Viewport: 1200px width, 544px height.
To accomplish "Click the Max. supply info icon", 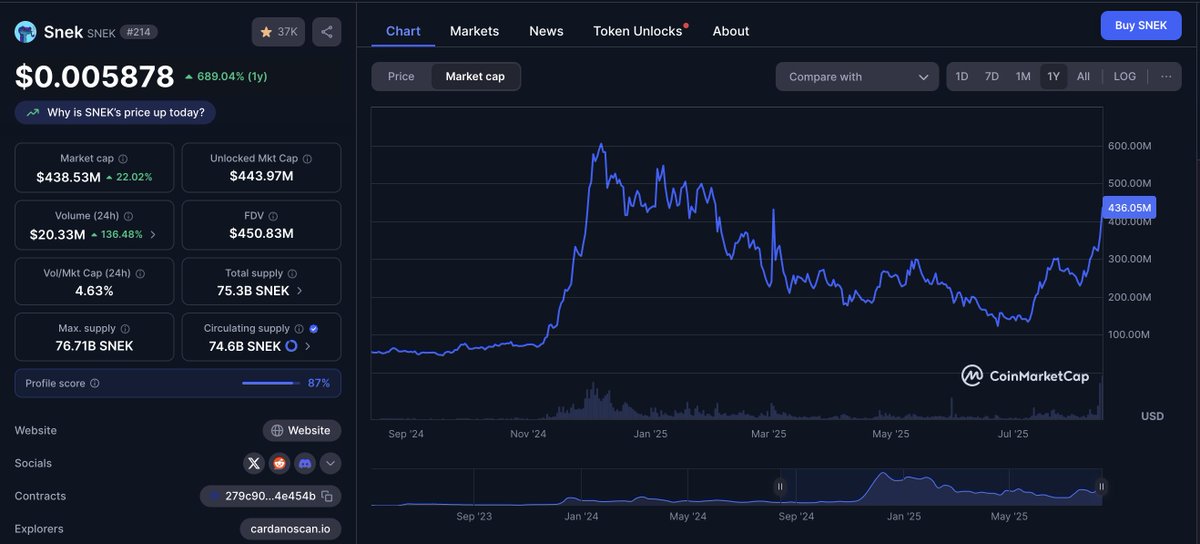I will point(124,328).
